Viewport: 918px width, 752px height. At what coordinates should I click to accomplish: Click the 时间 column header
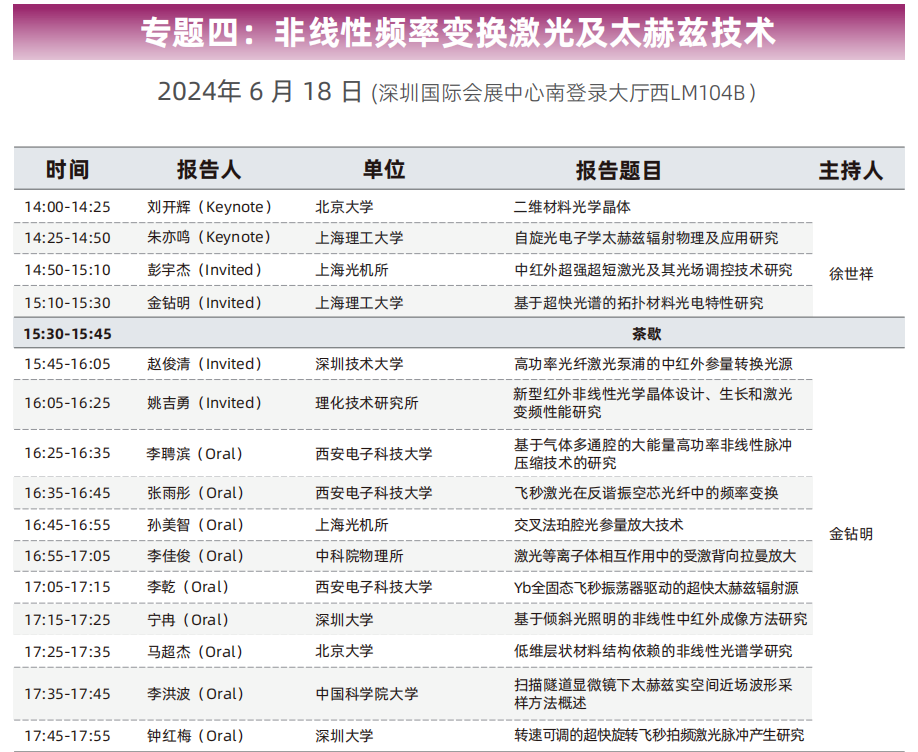tap(67, 170)
